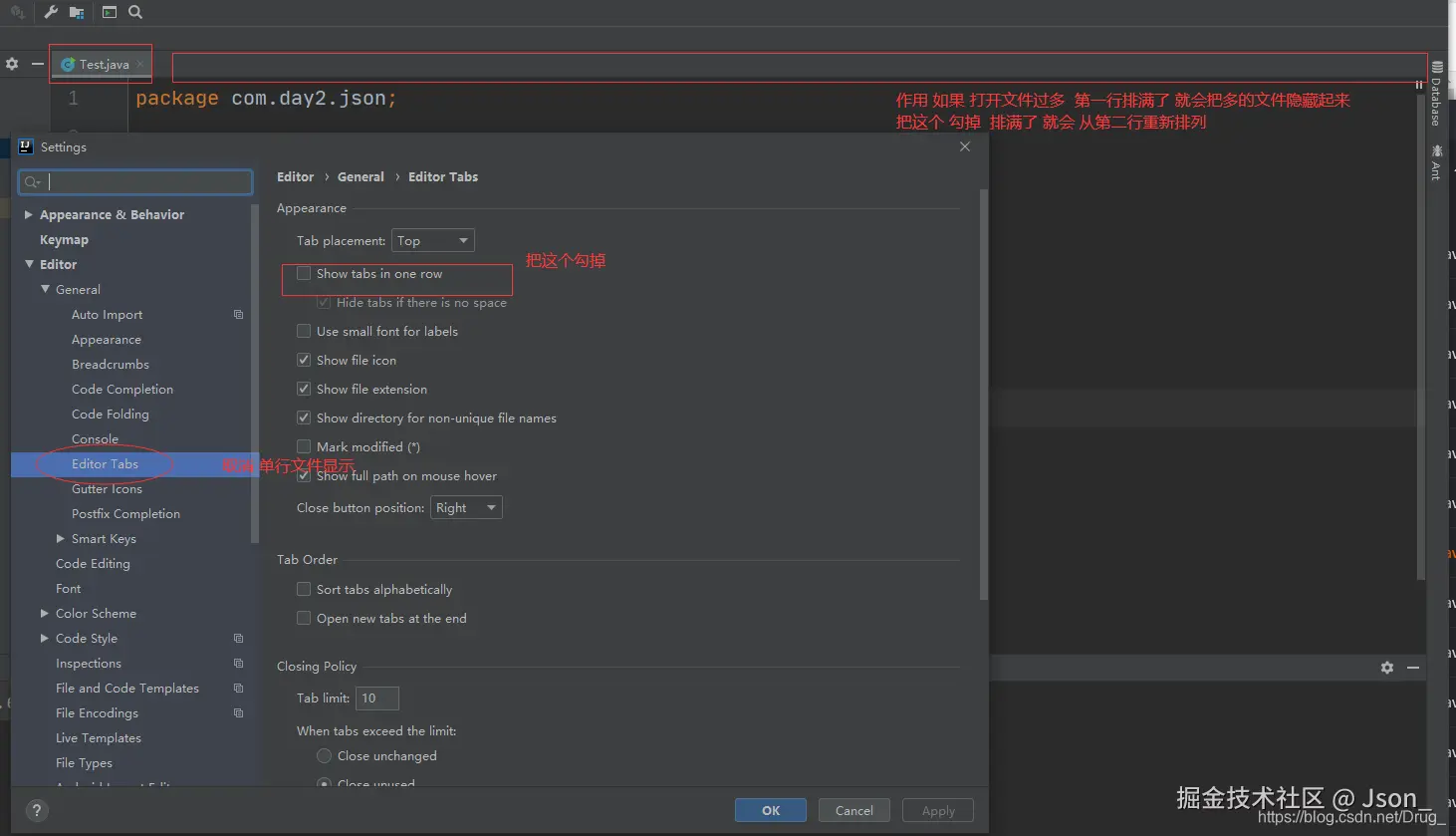This screenshot has height=836, width=1456.
Task: Open Code Completion settings page
Action: coord(122,390)
